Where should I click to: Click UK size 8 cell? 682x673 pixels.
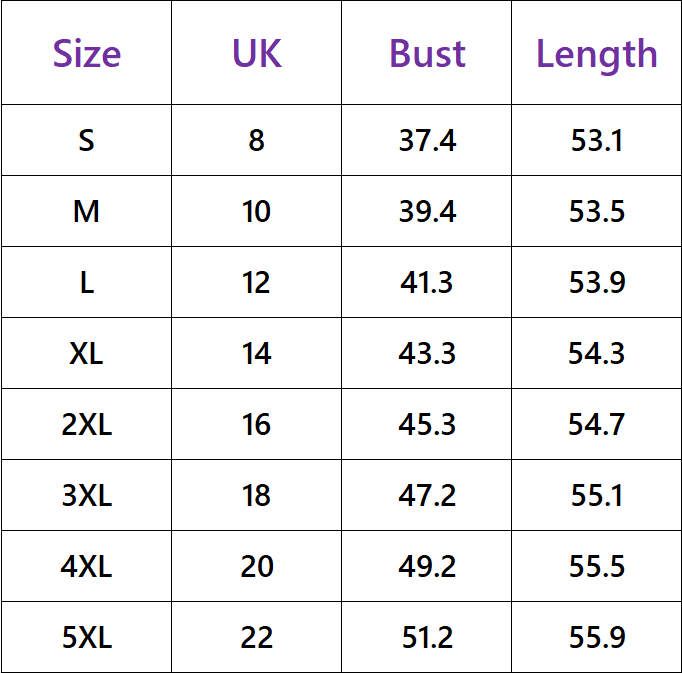pyautogui.click(x=257, y=141)
